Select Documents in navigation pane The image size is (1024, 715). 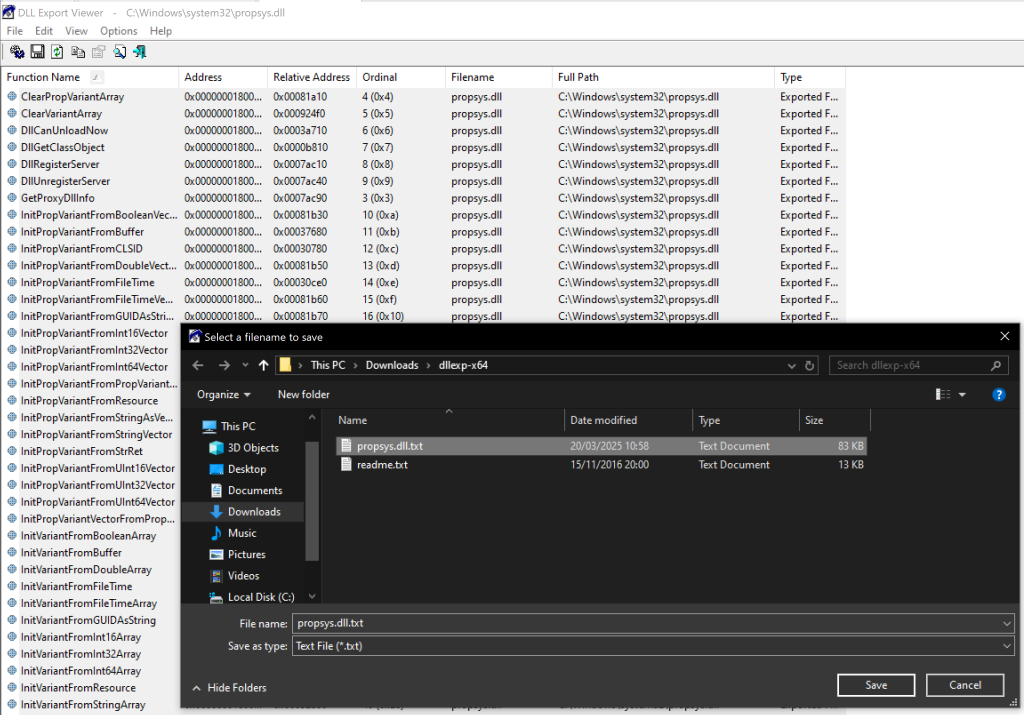coord(255,490)
